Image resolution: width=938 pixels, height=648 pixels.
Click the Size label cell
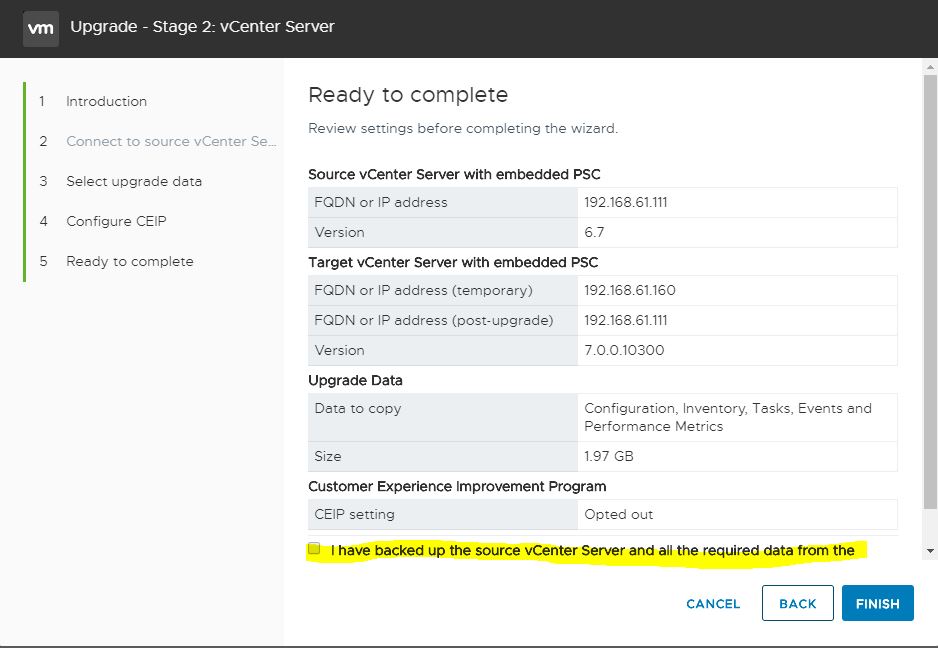coord(443,456)
